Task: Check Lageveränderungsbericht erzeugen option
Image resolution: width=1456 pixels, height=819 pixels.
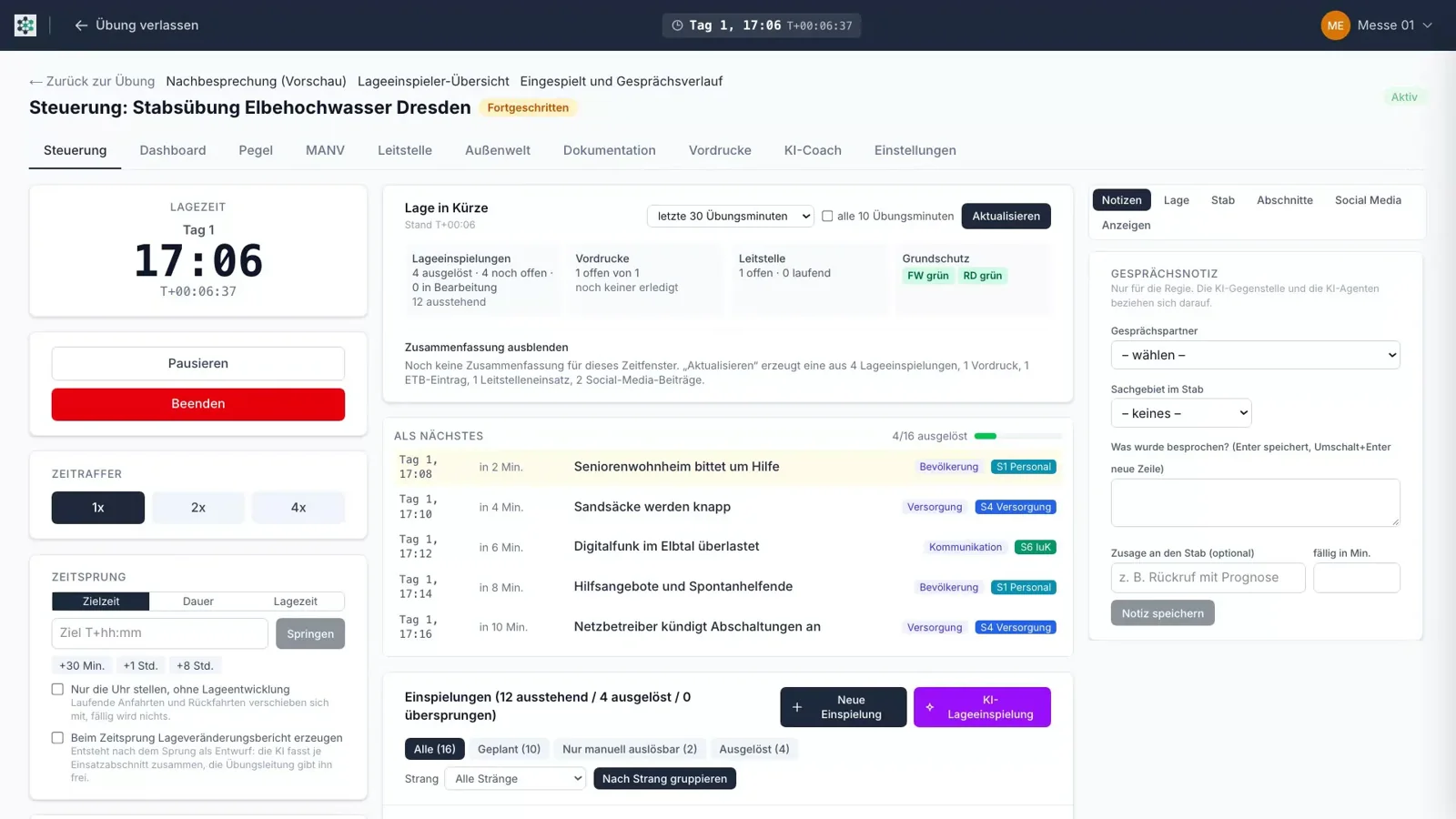Action: [57, 738]
